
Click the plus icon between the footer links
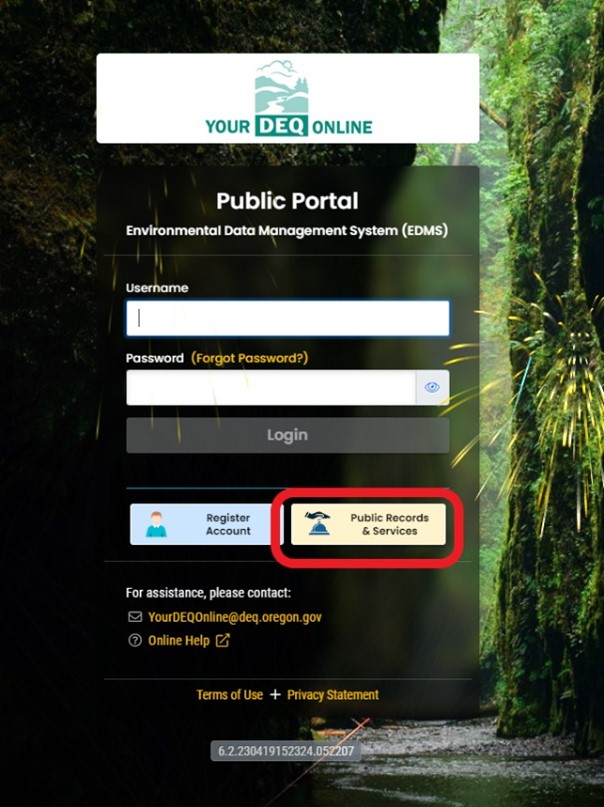click(x=275, y=694)
